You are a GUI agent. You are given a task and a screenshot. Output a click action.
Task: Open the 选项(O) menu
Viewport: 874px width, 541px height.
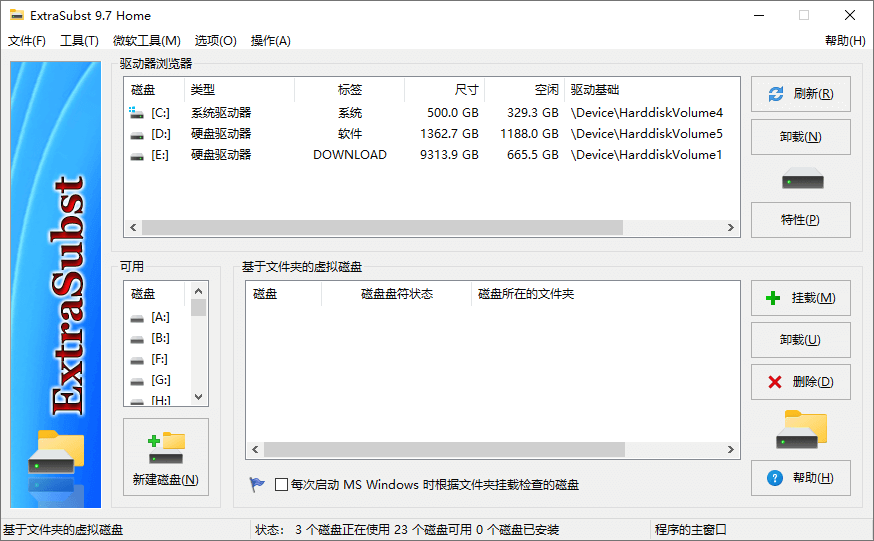pyautogui.click(x=215, y=41)
